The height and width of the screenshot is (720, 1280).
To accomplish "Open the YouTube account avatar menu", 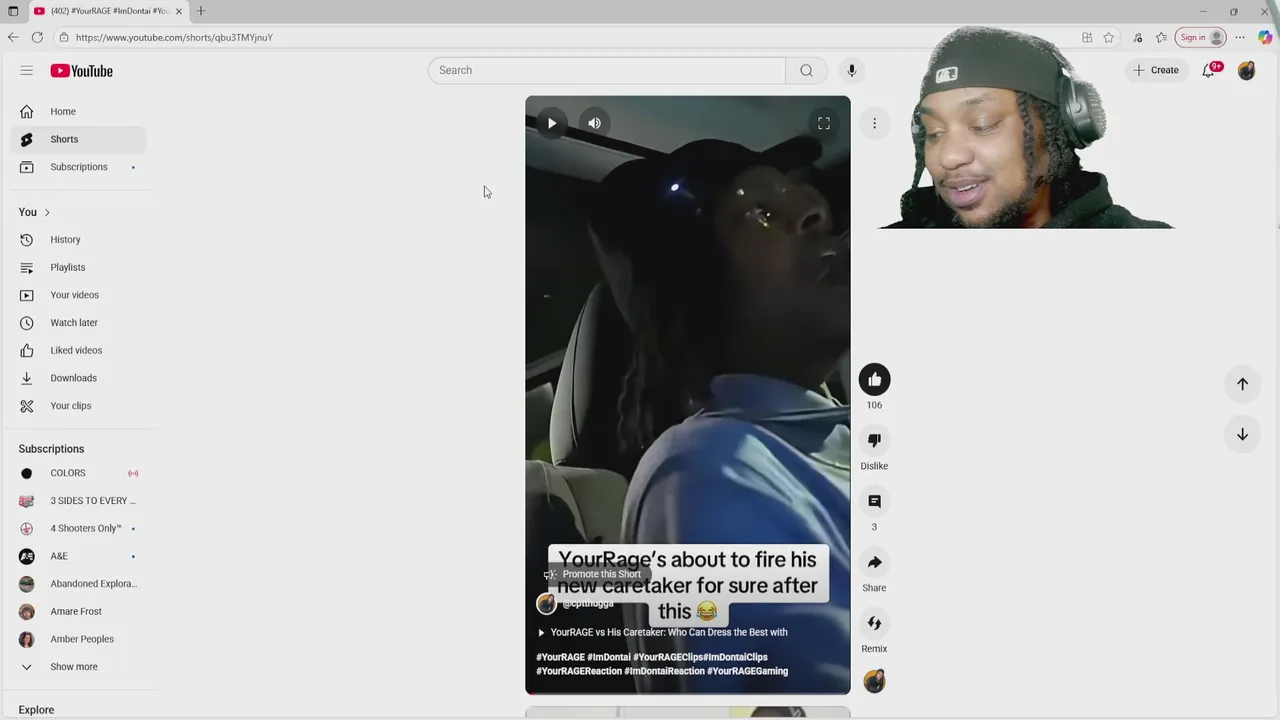I will click(x=1246, y=70).
